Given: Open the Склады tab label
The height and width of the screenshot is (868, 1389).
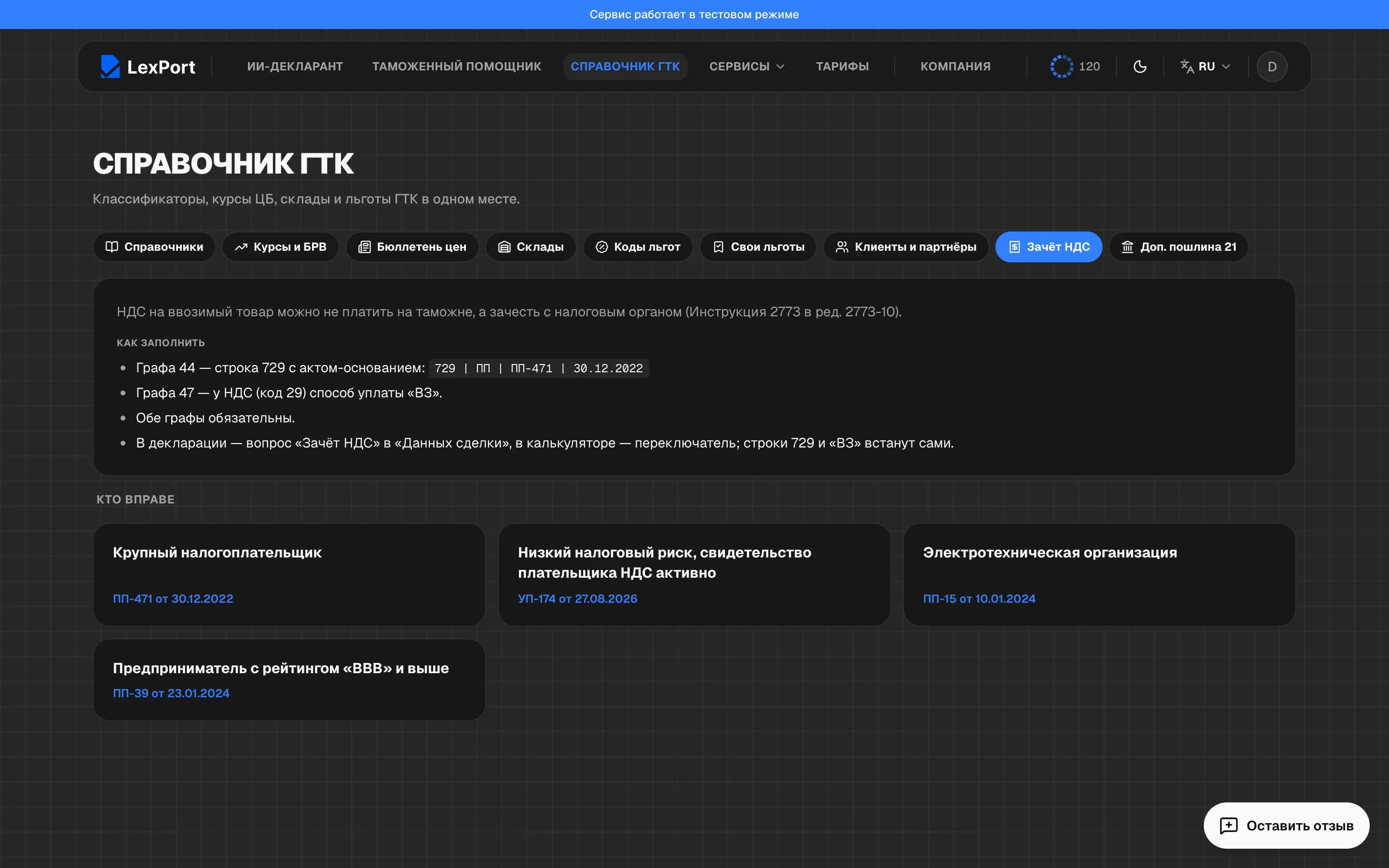Looking at the screenshot, I should point(540,247).
